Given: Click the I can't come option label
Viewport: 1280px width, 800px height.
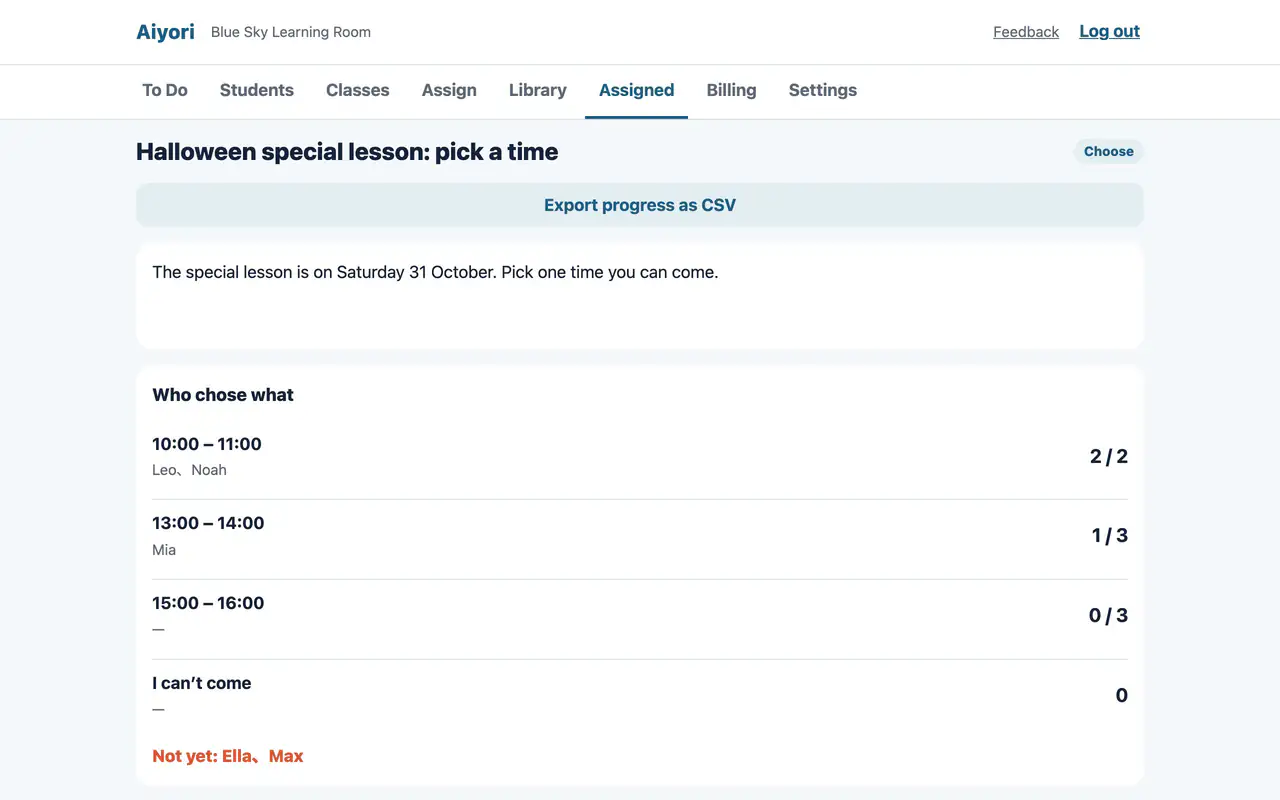Looking at the screenshot, I should (x=202, y=683).
